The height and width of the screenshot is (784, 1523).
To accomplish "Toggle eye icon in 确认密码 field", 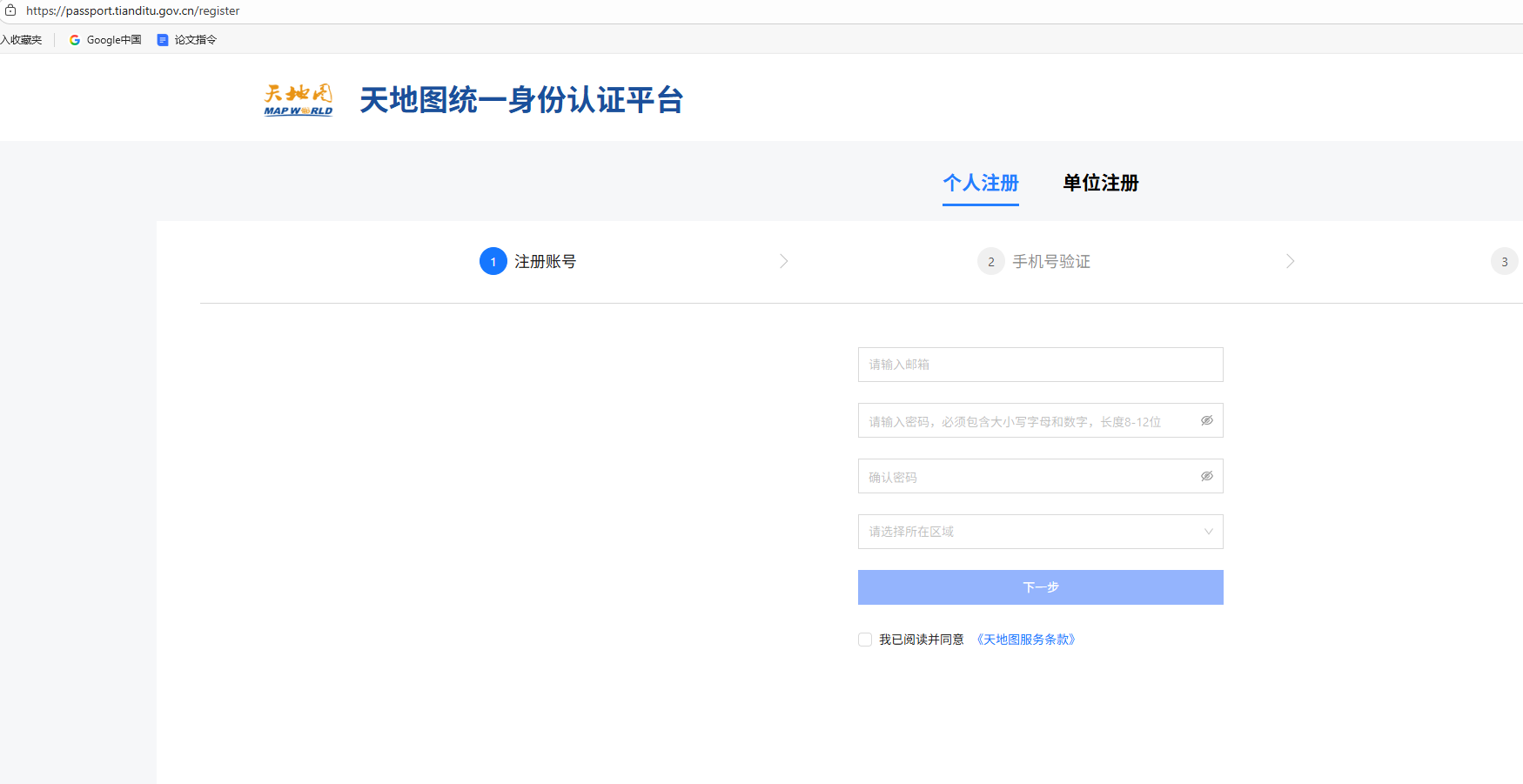I will (x=1207, y=476).
